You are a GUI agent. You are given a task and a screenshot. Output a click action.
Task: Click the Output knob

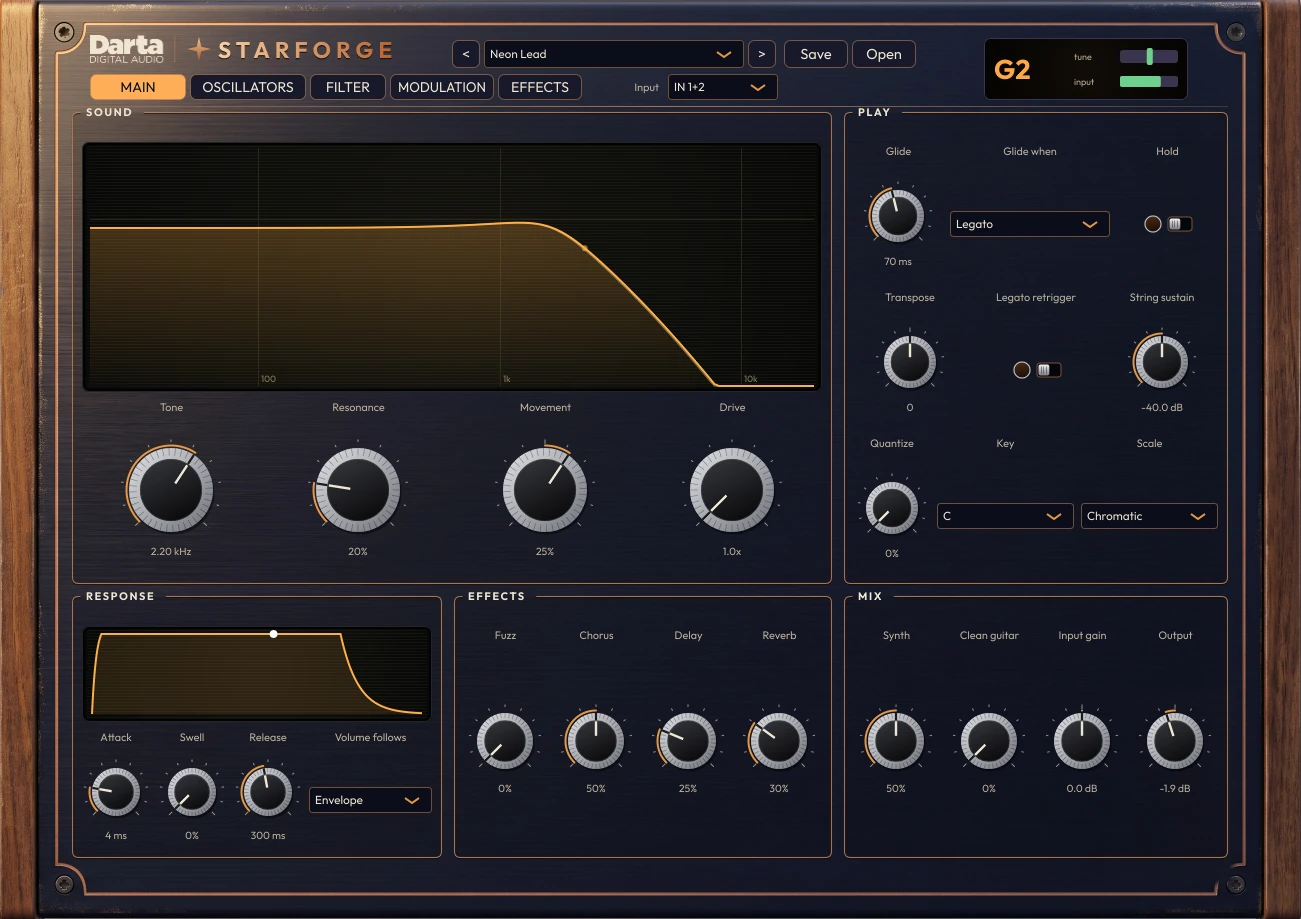pyautogui.click(x=1175, y=741)
